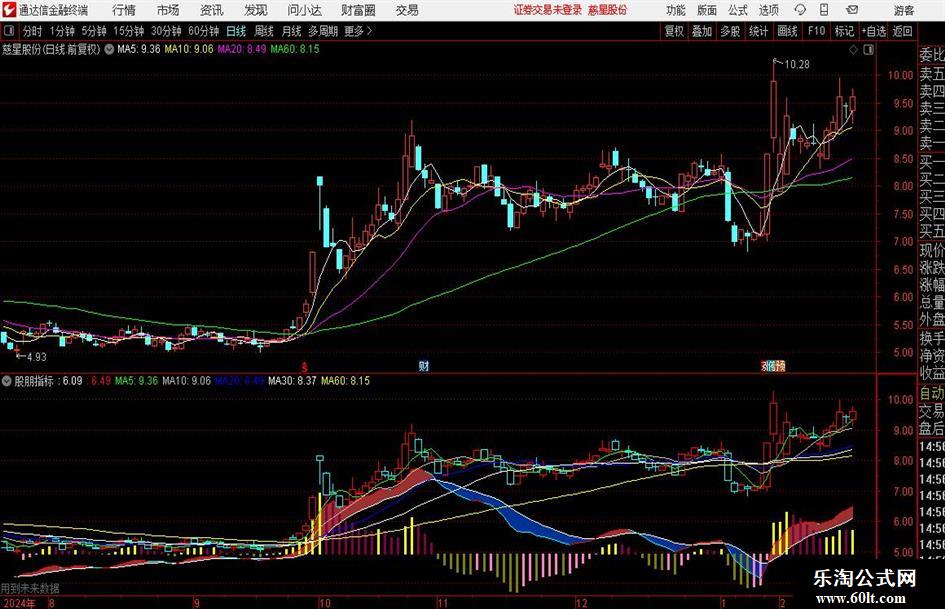Click 2024年 on the time axis

point(19,602)
